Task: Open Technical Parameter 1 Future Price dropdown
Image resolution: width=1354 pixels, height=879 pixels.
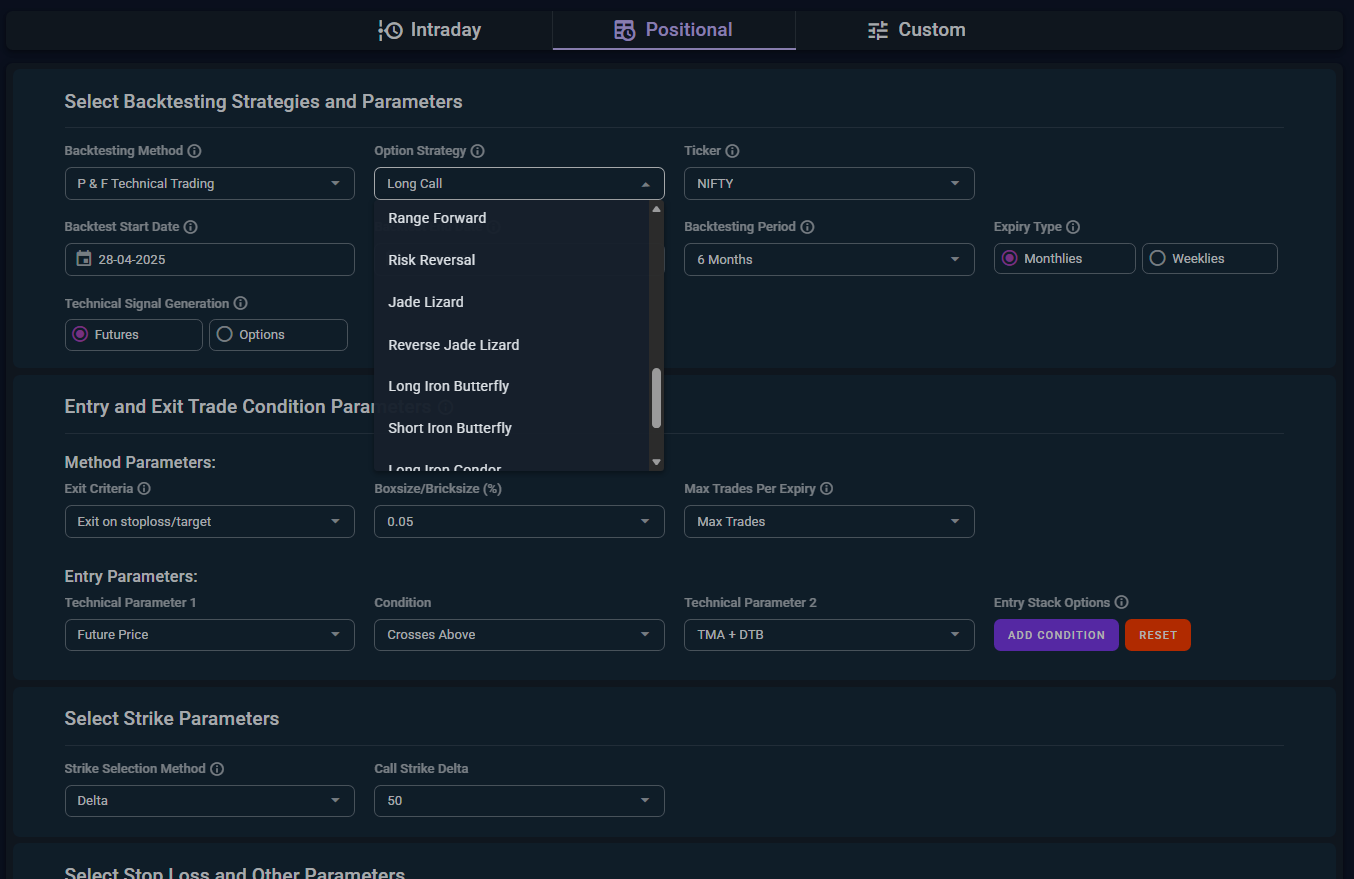Action: pyautogui.click(x=209, y=635)
